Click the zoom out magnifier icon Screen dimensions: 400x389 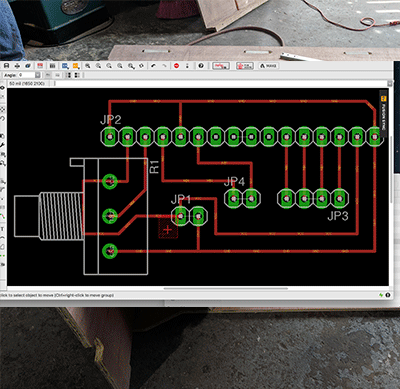point(109,66)
